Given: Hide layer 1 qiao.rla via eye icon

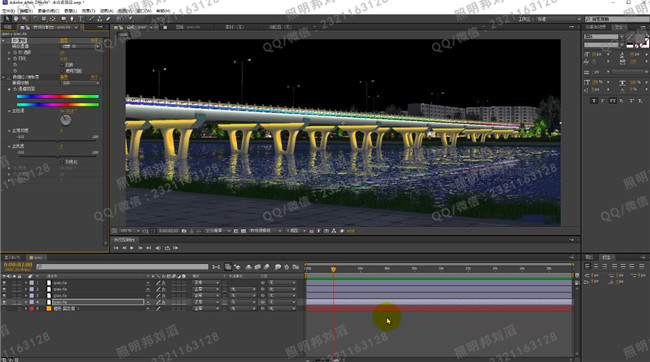Looking at the screenshot, I should point(5,283).
